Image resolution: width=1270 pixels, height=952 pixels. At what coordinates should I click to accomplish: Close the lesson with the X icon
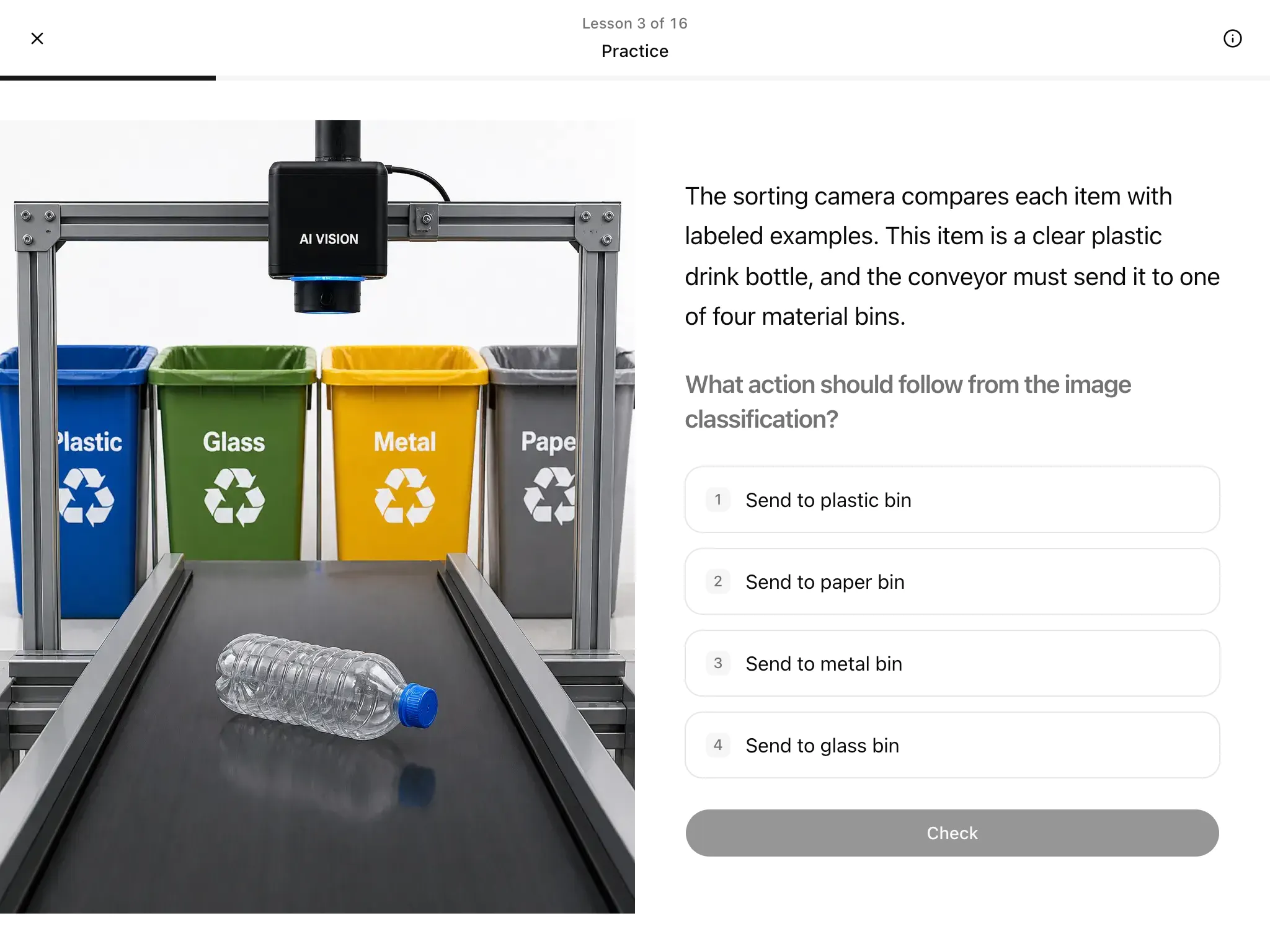point(37,38)
